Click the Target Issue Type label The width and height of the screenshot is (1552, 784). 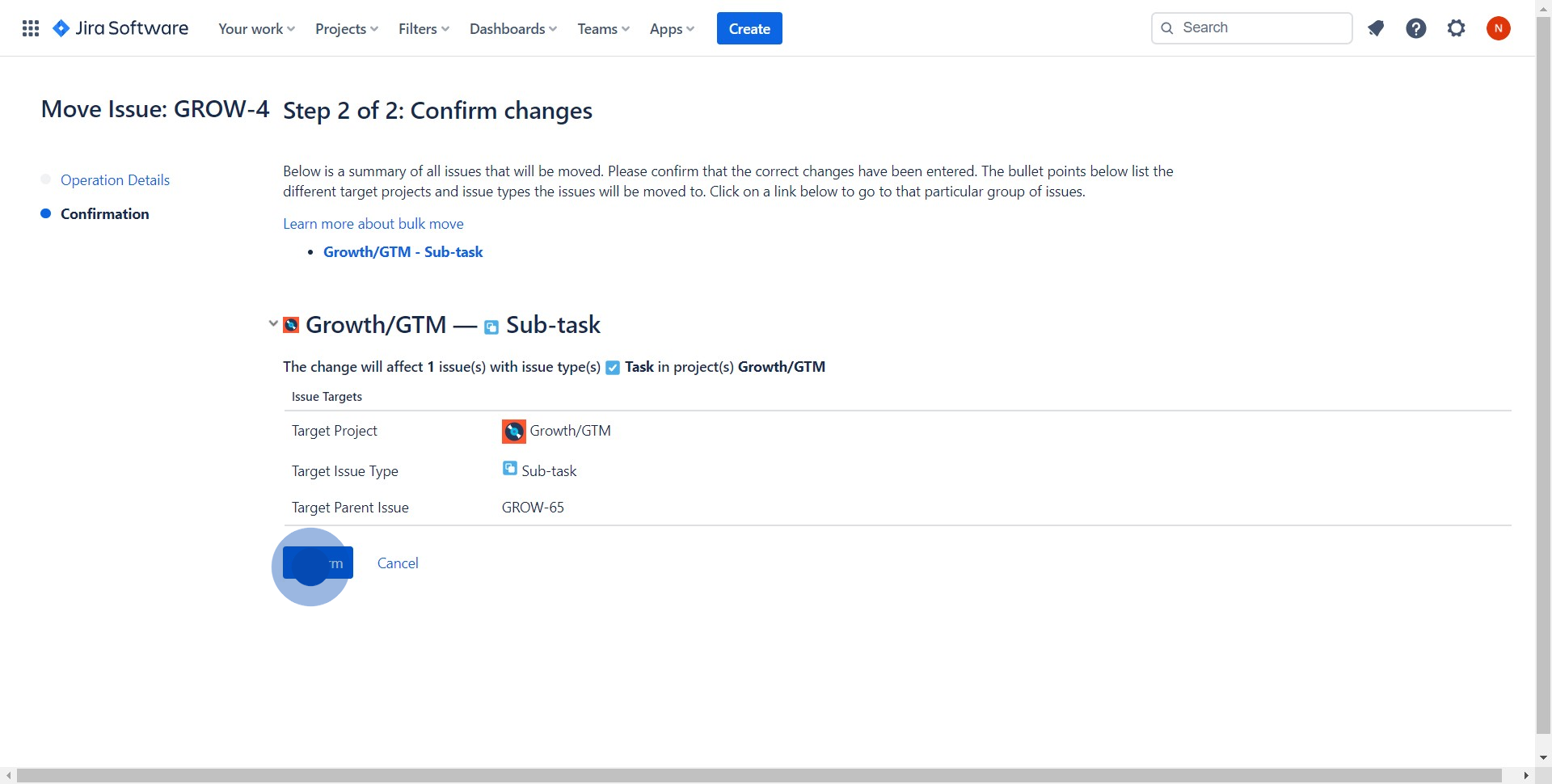click(345, 471)
